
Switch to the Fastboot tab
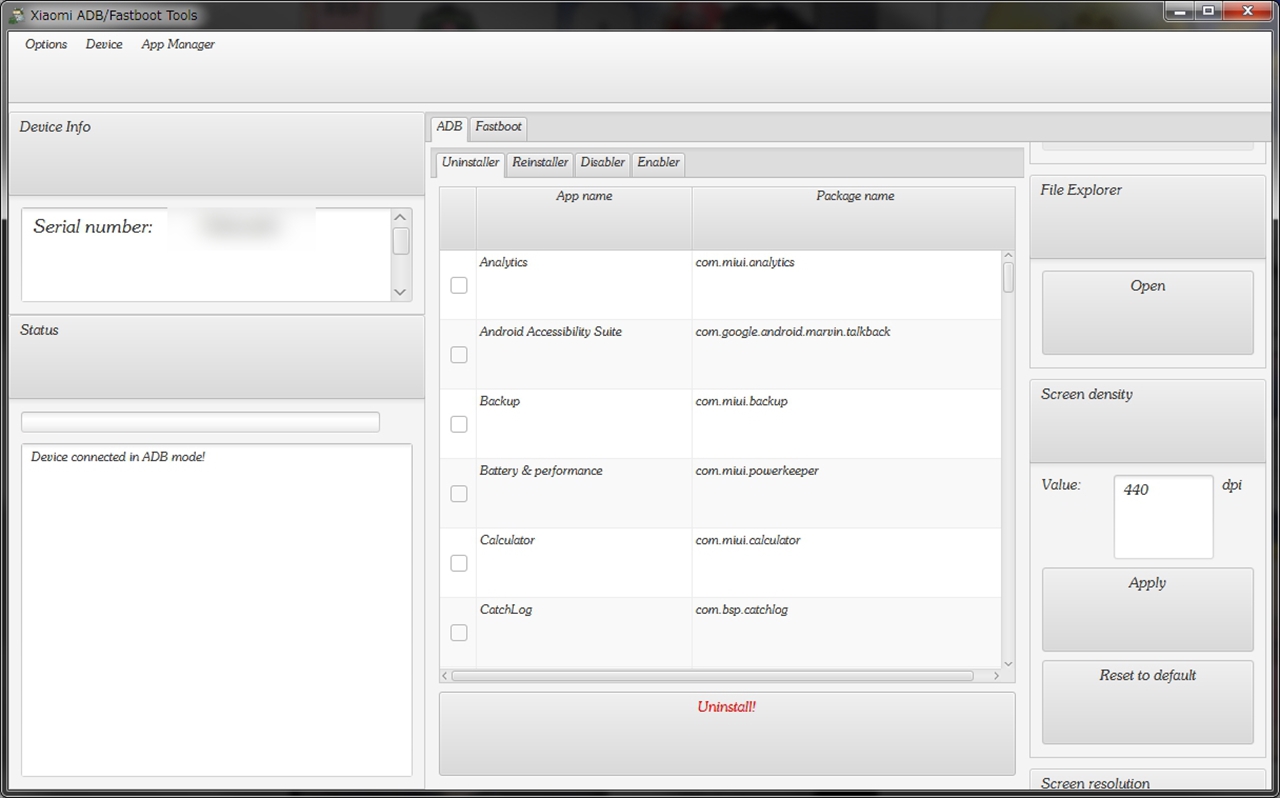(498, 127)
